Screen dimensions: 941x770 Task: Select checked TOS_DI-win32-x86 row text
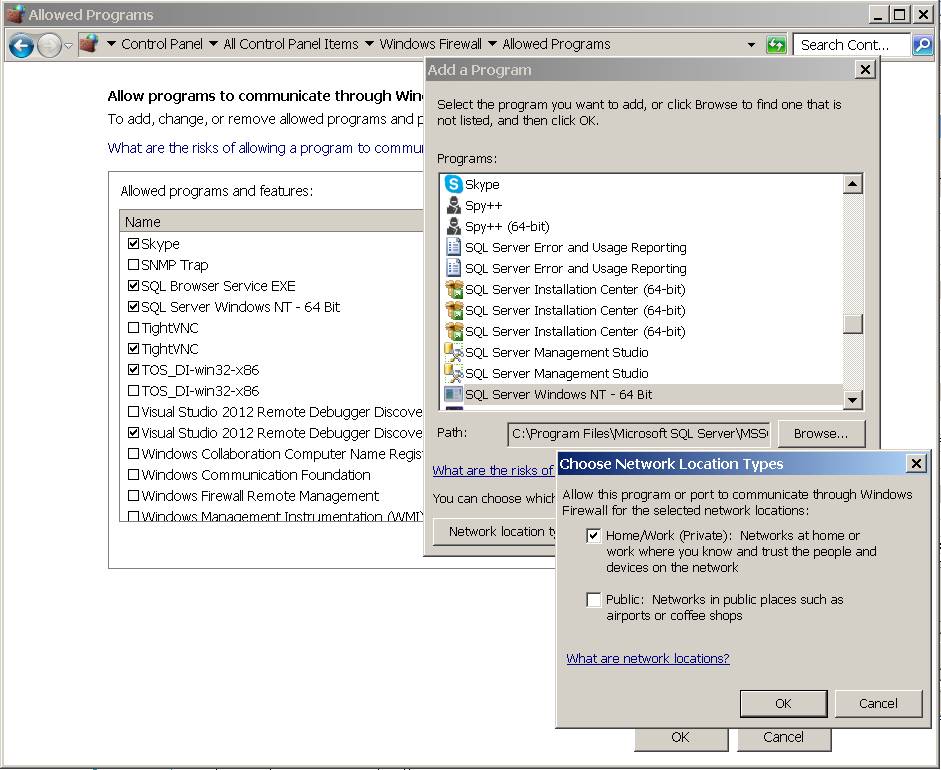[200, 370]
